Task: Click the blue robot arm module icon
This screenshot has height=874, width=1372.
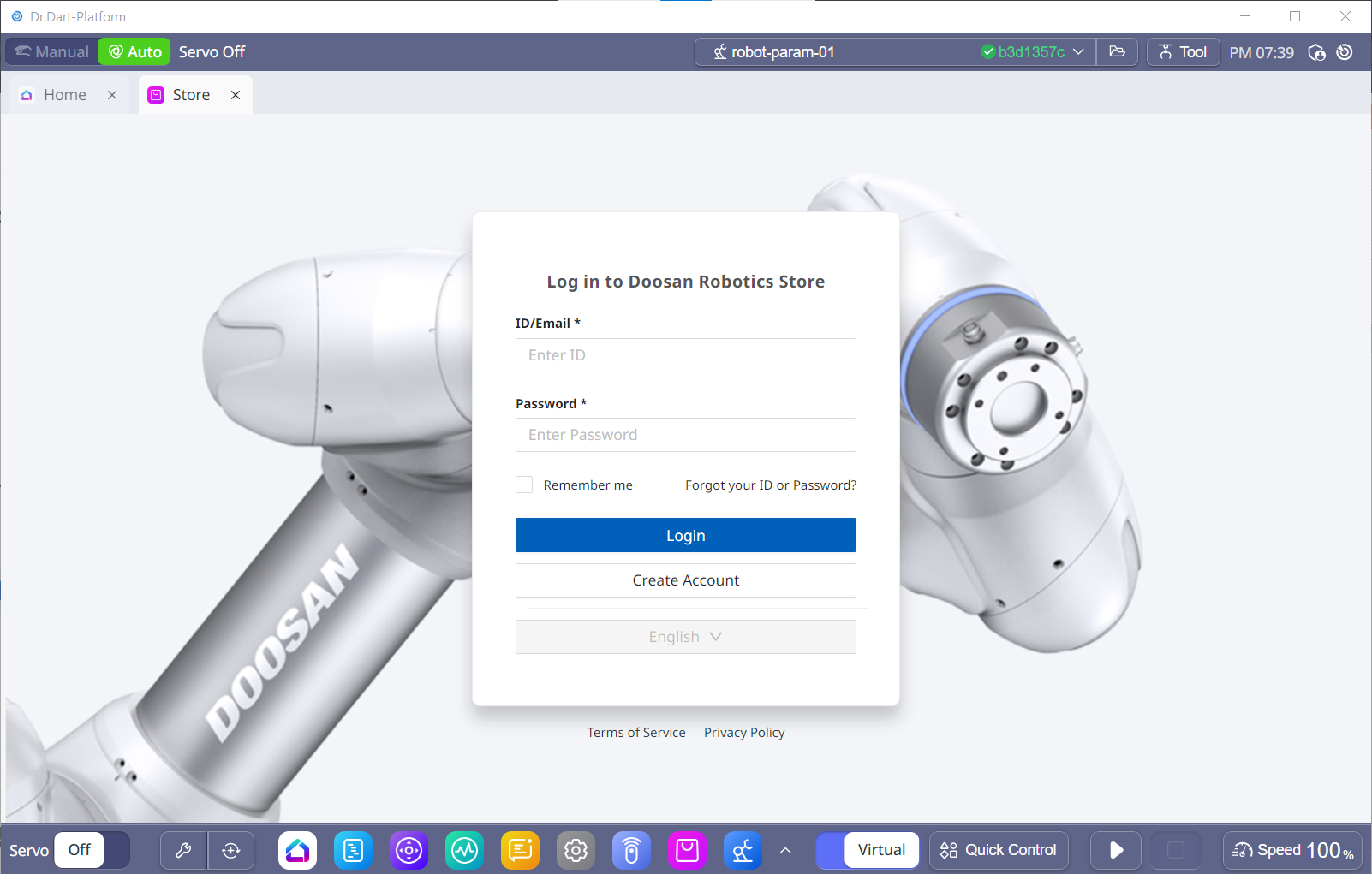Action: (743, 850)
